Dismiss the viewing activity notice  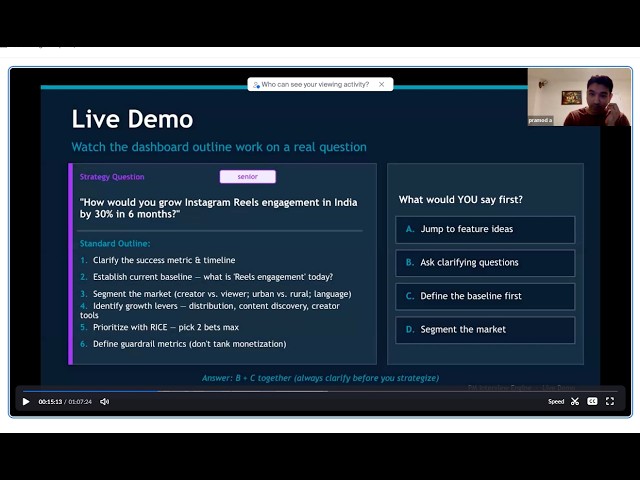click(382, 84)
